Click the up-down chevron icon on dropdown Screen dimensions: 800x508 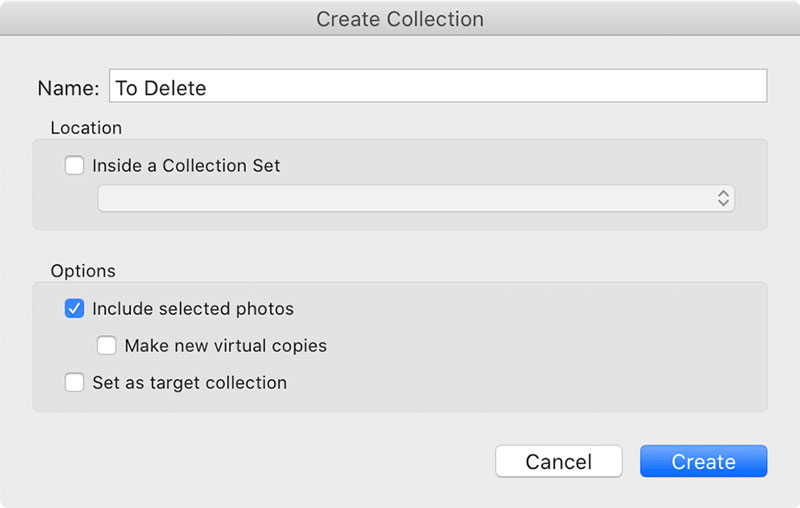pyautogui.click(x=723, y=198)
